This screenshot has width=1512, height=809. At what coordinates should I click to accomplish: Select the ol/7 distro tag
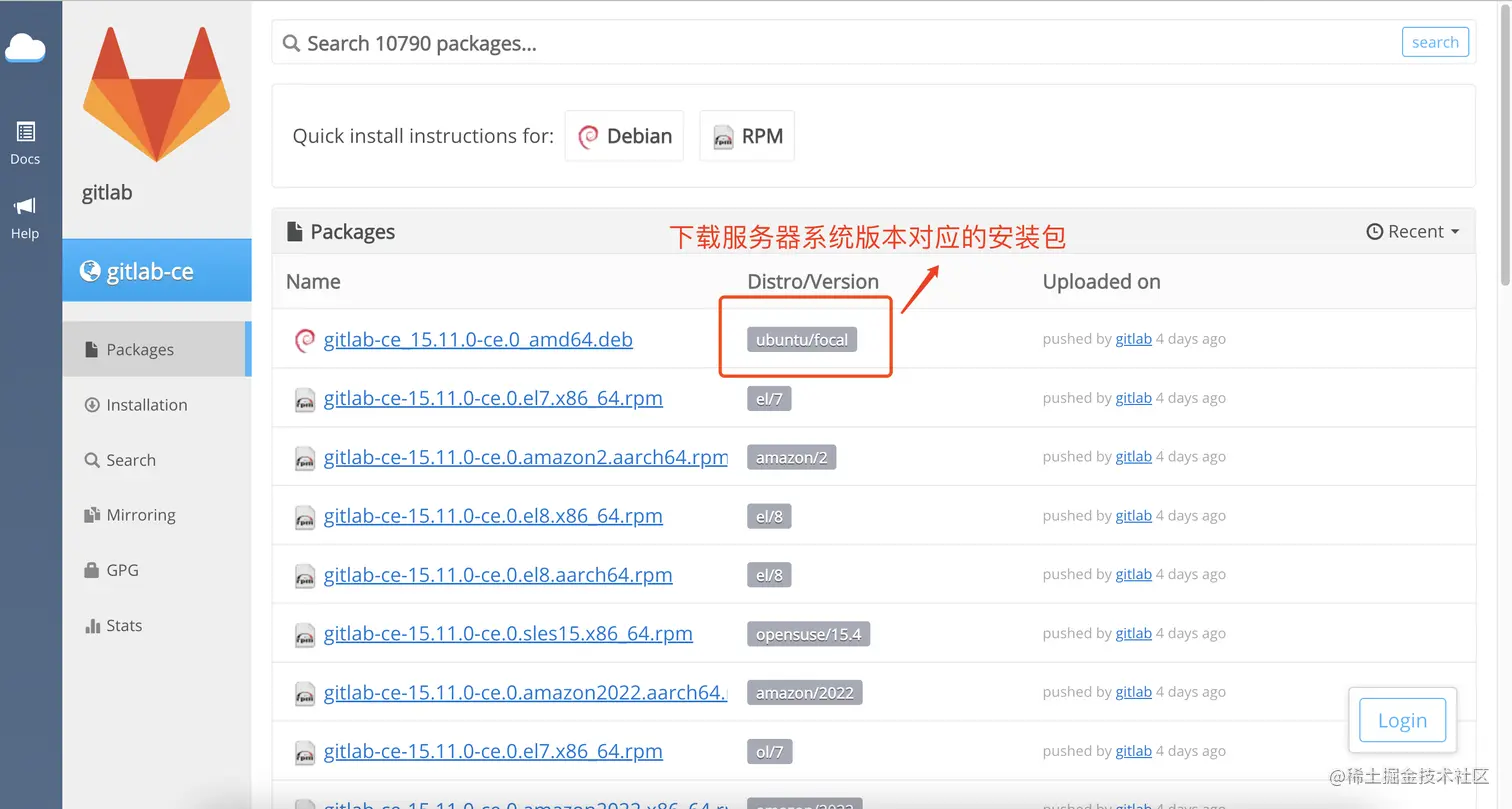click(x=769, y=752)
